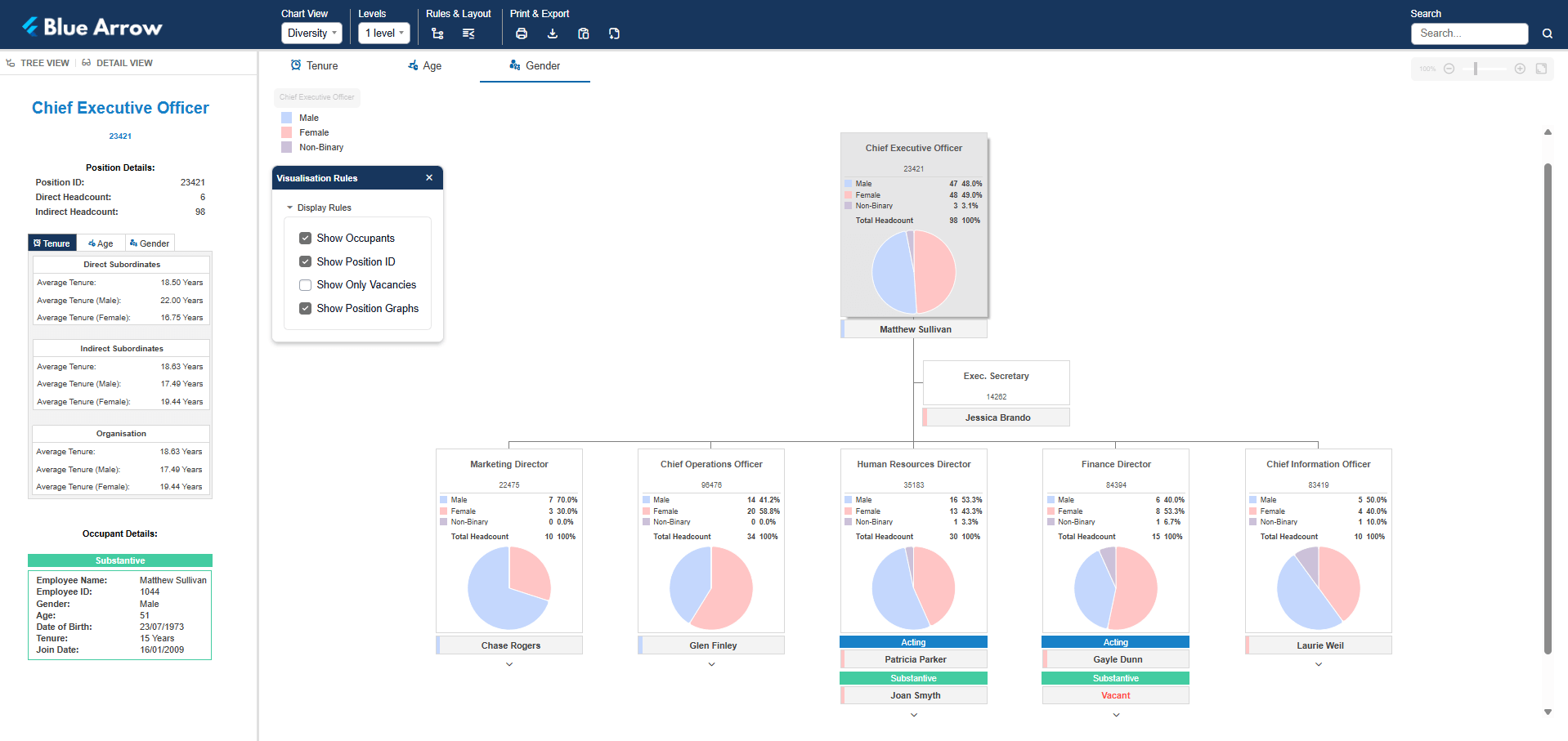1568x741 pixels.
Task: Select the Age tab in the main chart
Action: pos(425,66)
